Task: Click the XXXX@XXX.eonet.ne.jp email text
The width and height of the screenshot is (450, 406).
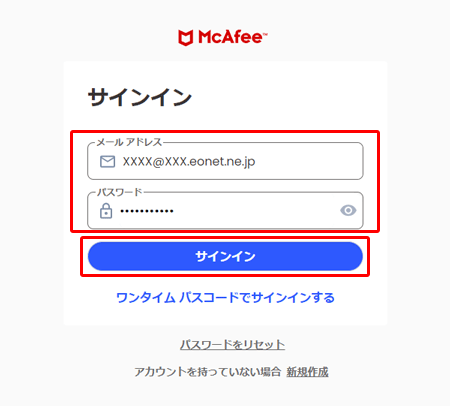Action: [x=189, y=162]
